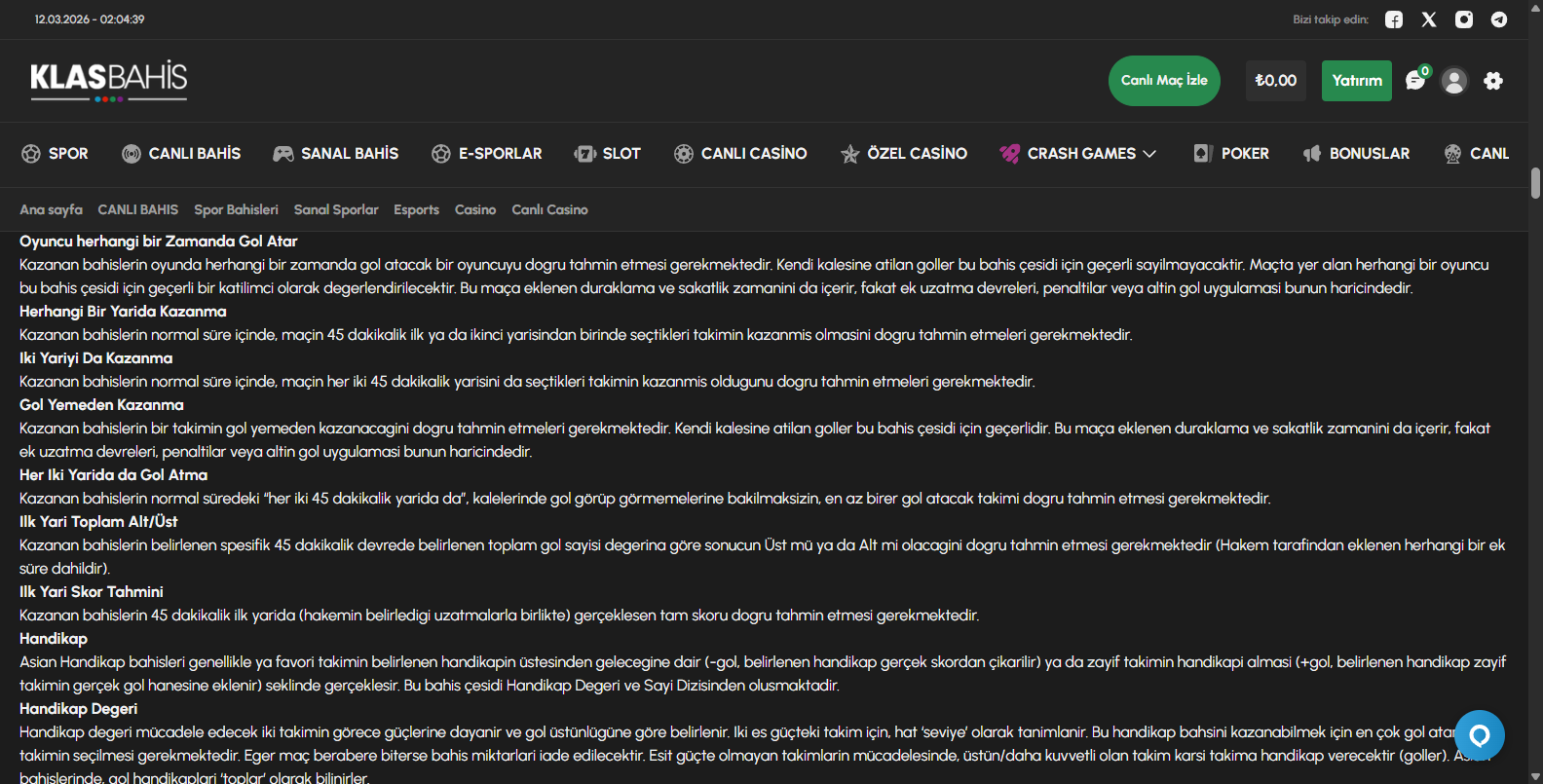Click the page vertical scrollbar thumb

coord(1535,183)
